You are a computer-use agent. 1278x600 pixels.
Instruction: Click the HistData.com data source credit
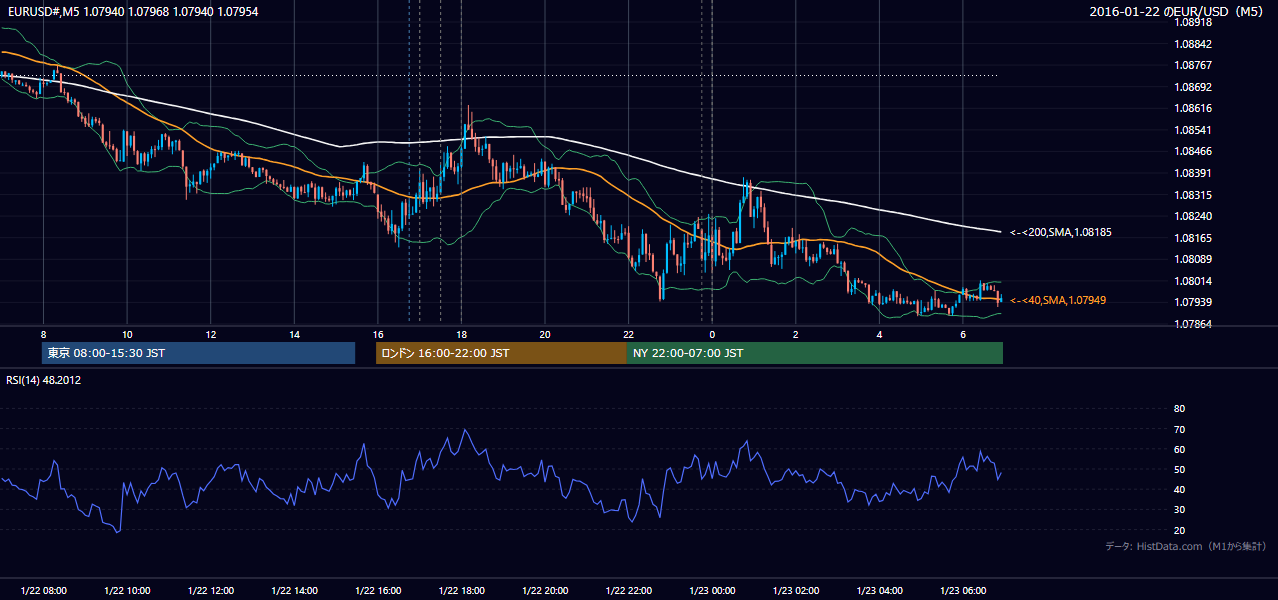[1186, 546]
